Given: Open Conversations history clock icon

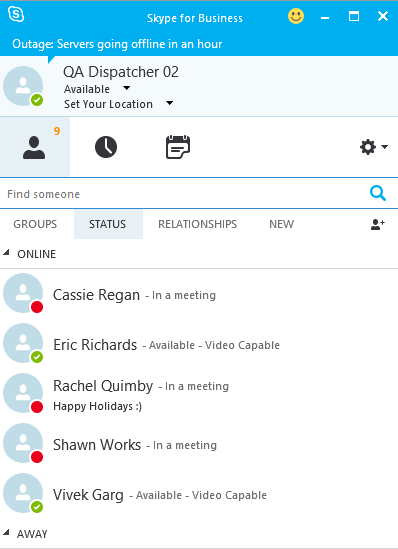Looking at the screenshot, I should 106,147.
